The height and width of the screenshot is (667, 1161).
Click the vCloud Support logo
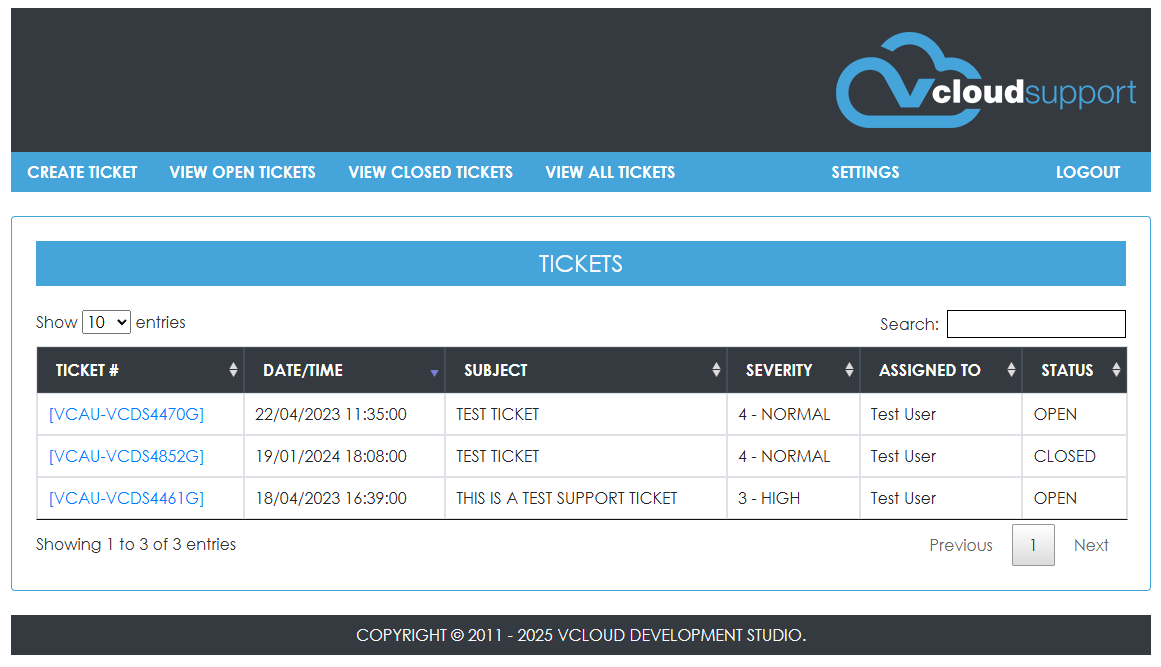point(985,82)
